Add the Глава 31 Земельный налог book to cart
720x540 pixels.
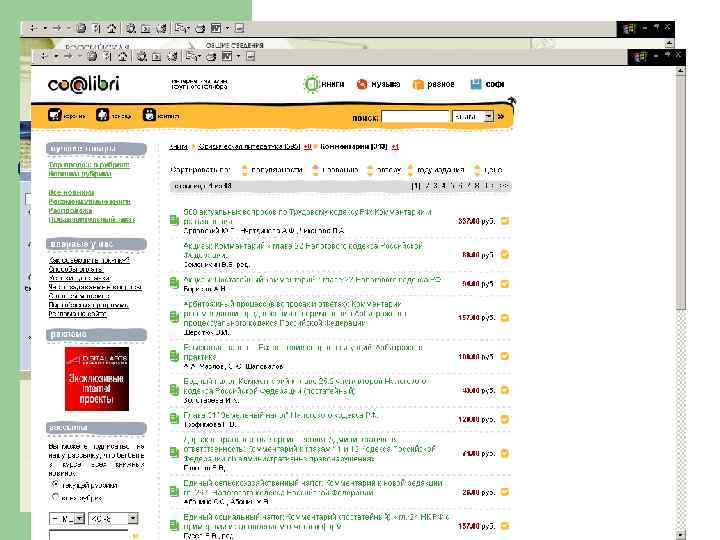point(505,419)
